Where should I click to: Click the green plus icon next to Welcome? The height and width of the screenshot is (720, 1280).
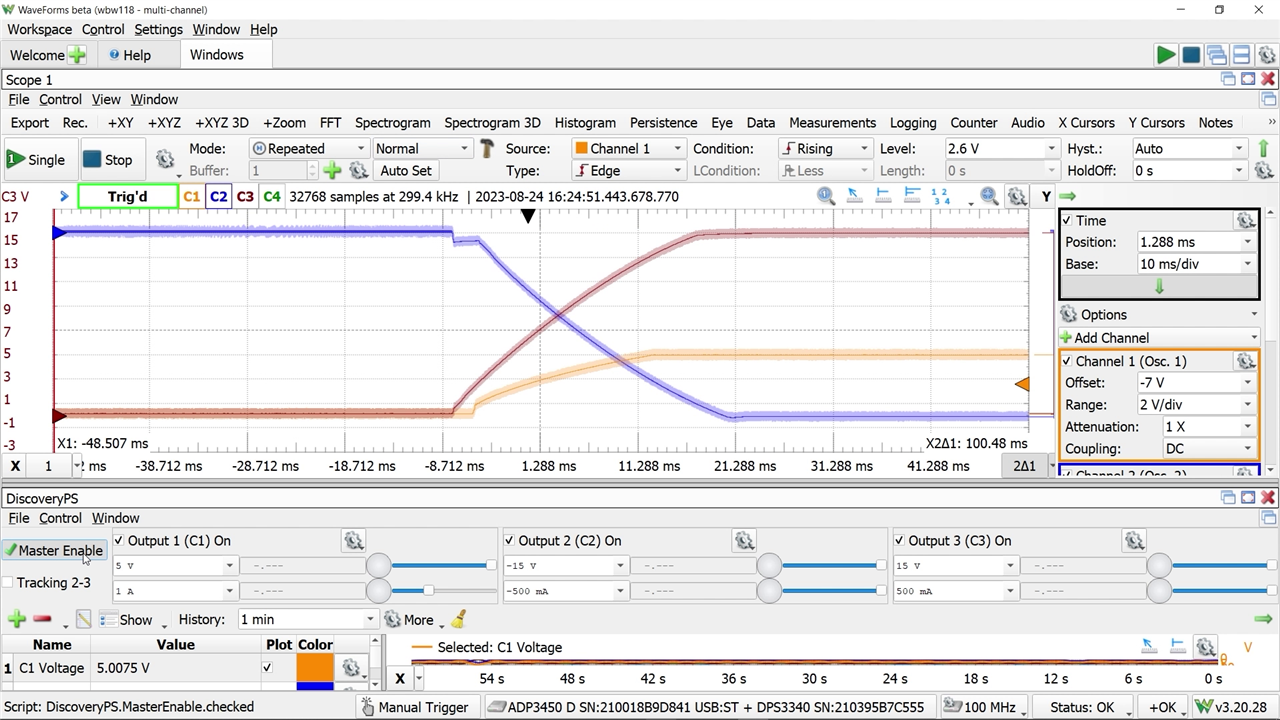pyautogui.click(x=77, y=55)
